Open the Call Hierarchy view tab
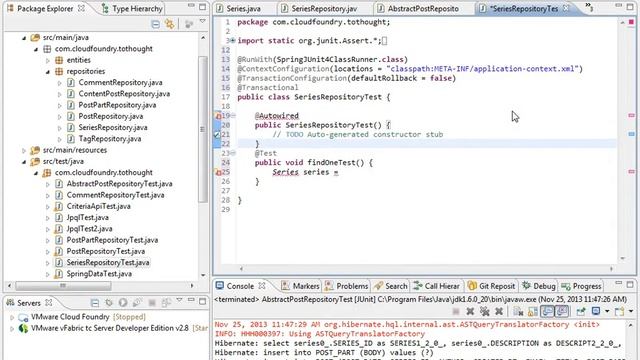The height and width of the screenshot is (360, 640). click(x=436, y=286)
